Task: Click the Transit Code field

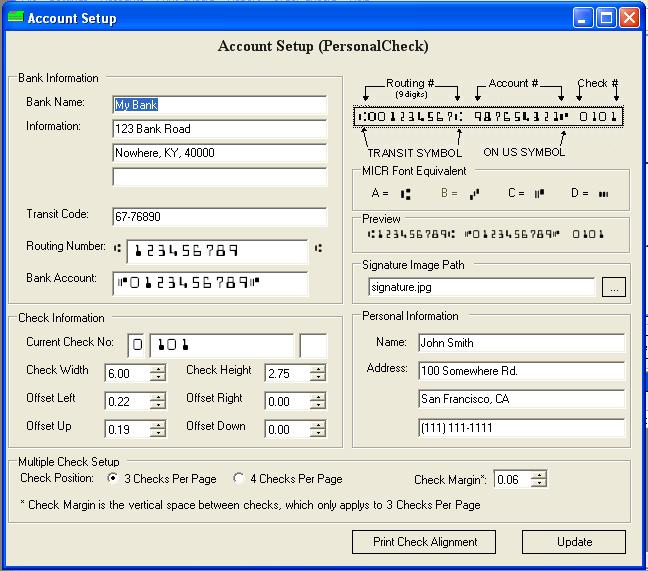Action: 220,217
